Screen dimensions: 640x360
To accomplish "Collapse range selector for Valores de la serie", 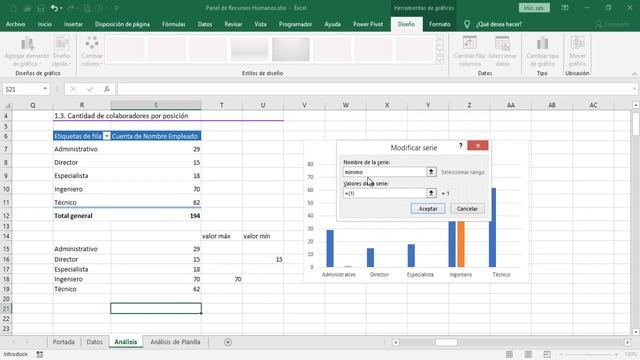I will [431, 193].
